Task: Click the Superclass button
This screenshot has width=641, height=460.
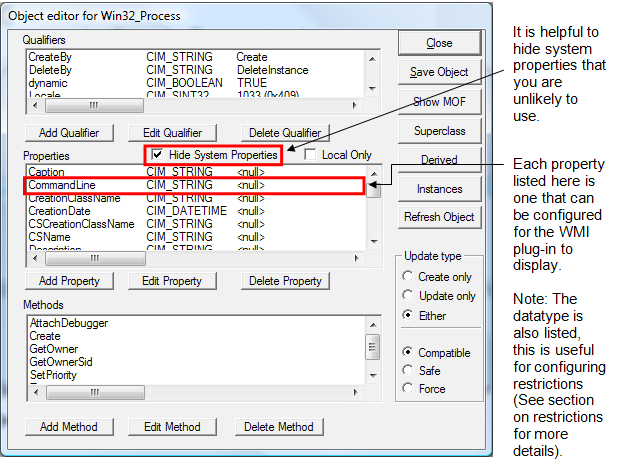Action: [x=439, y=131]
